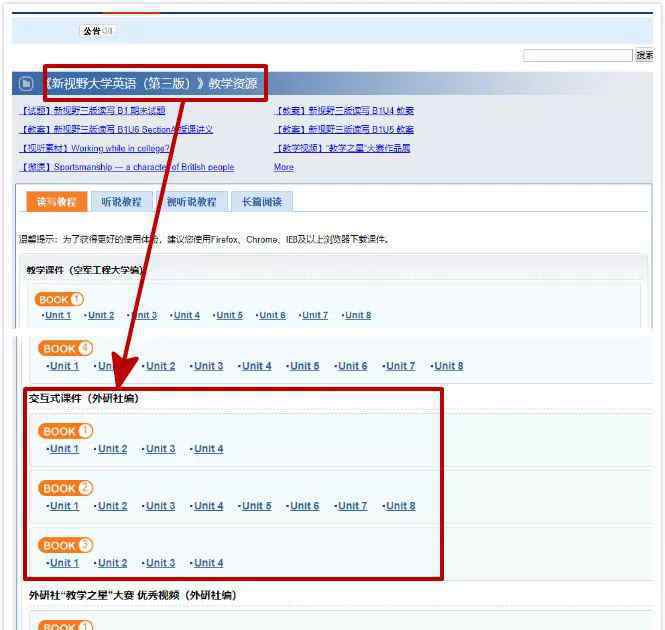The image size is (665, 630).
Task: Open Unit 6 of 教学课件 BOOK 1
Action: click(272, 315)
